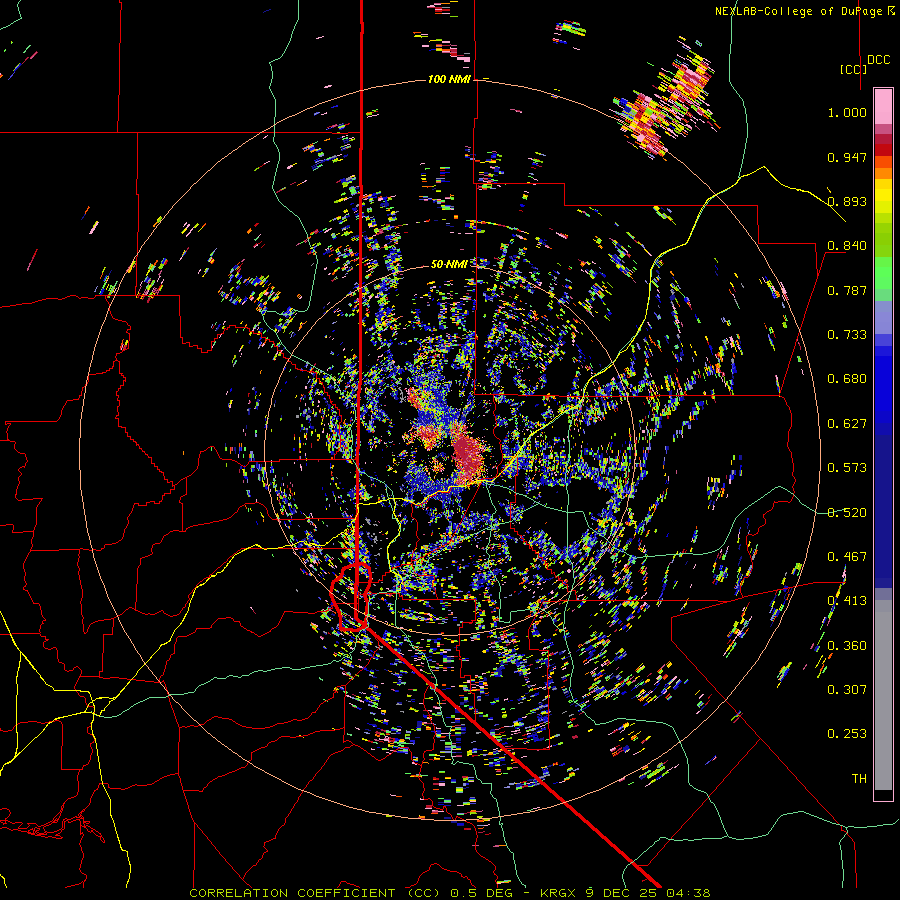This screenshot has height=900, width=900.
Task: Click the 50 NMI range ring label
Action: (449, 264)
